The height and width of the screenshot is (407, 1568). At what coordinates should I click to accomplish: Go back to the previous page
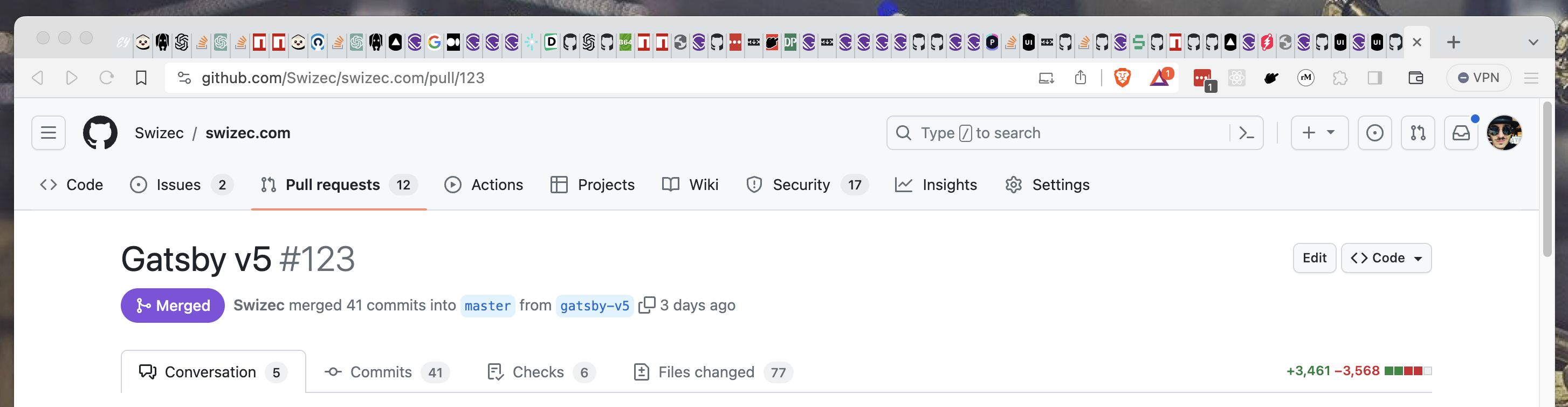point(38,78)
